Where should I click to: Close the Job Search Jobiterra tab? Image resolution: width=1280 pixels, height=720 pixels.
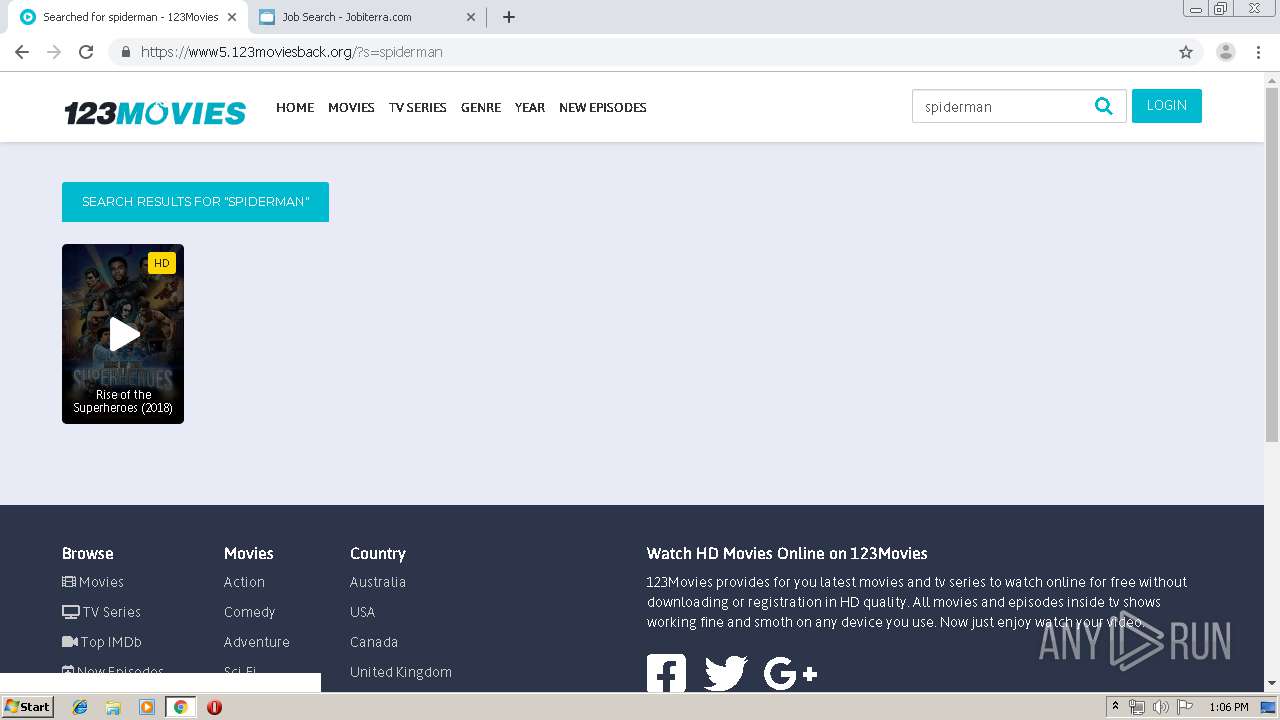point(471,17)
